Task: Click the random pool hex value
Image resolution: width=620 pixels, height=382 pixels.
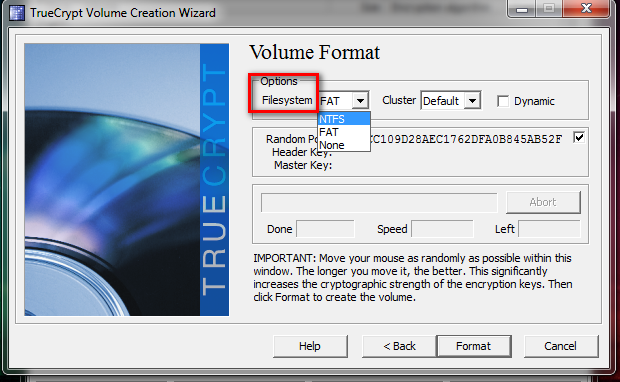Action: (x=466, y=139)
